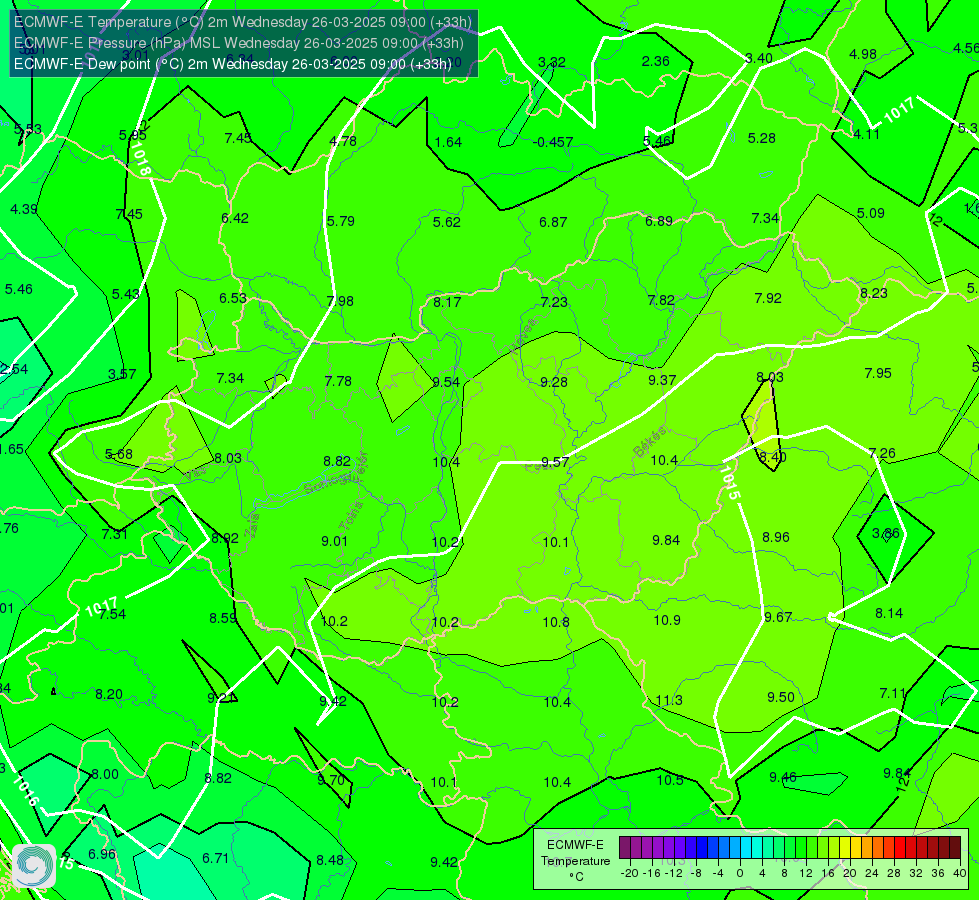Screen dimensions: 979x900
Task: Click the 6.89 temperature value
Action: coord(659,221)
